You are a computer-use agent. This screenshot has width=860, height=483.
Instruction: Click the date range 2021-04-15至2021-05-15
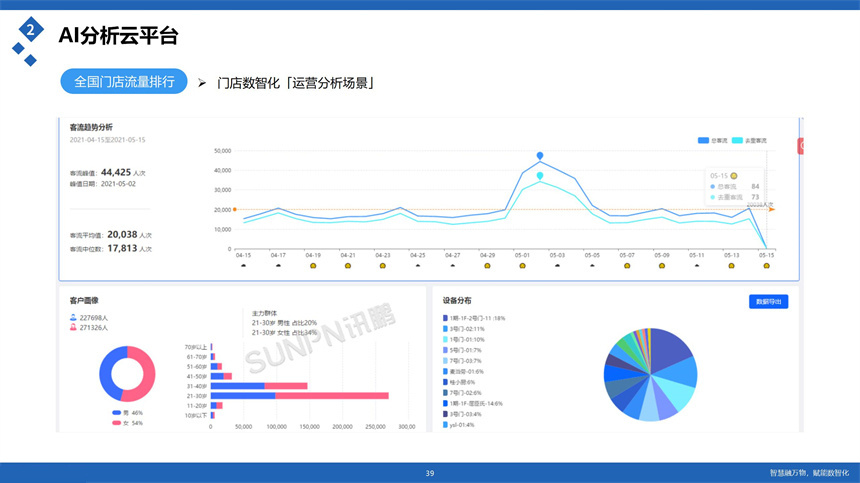[108, 140]
